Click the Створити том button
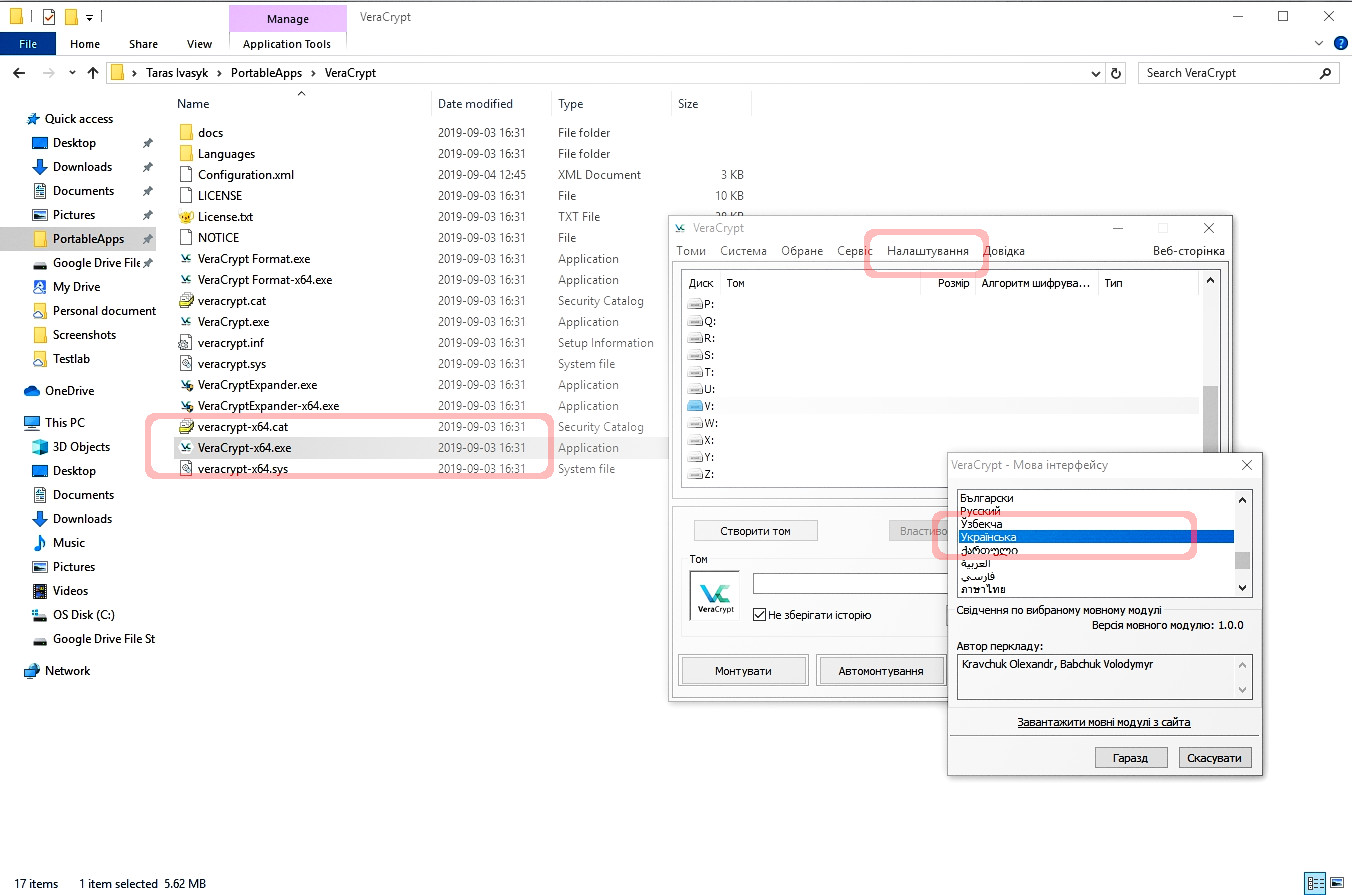This screenshot has height=895, width=1352. pyautogui.click(x=755, y=531)
